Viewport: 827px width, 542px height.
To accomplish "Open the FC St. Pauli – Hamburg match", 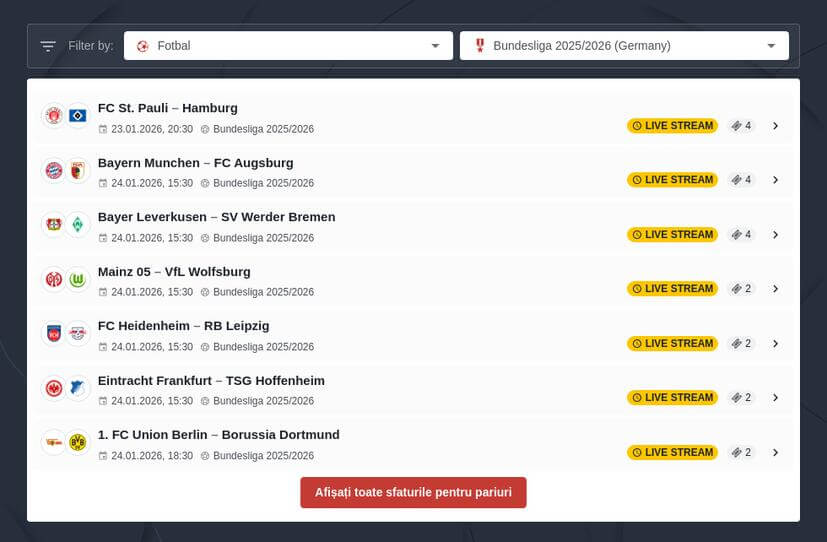I will (167, 108).
